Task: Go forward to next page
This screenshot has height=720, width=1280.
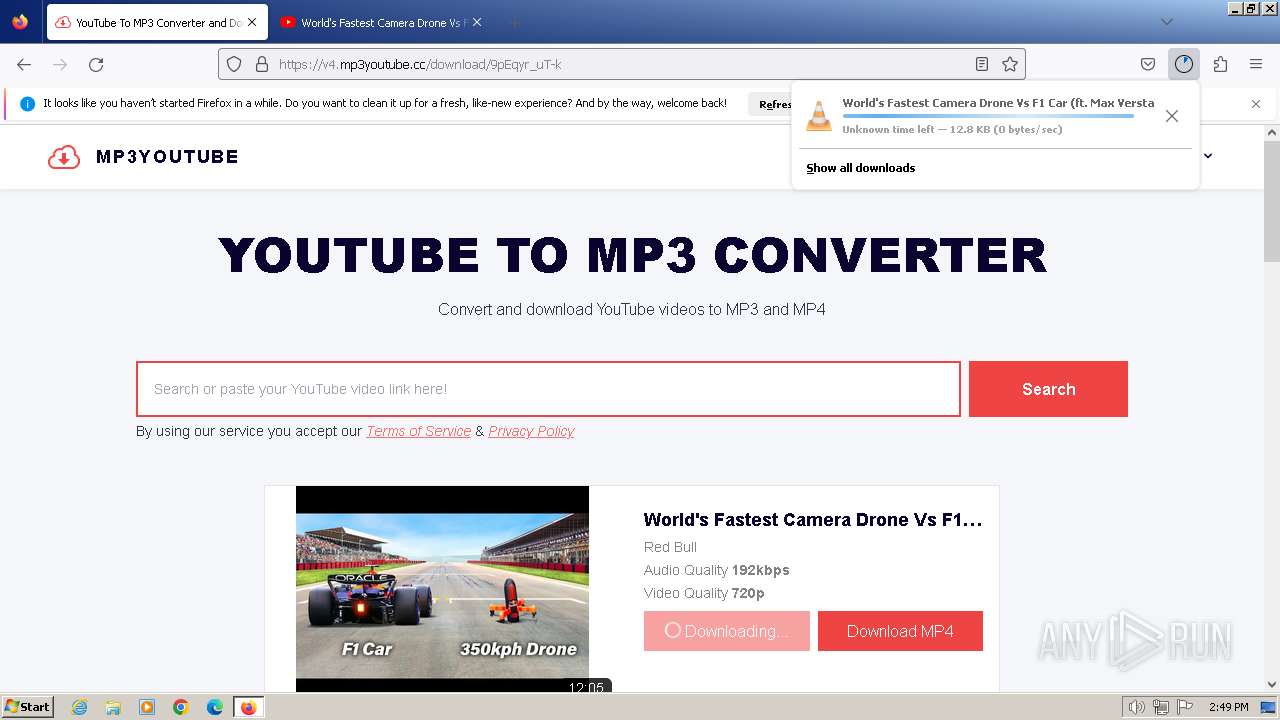Action: click(x=60, y=64)
